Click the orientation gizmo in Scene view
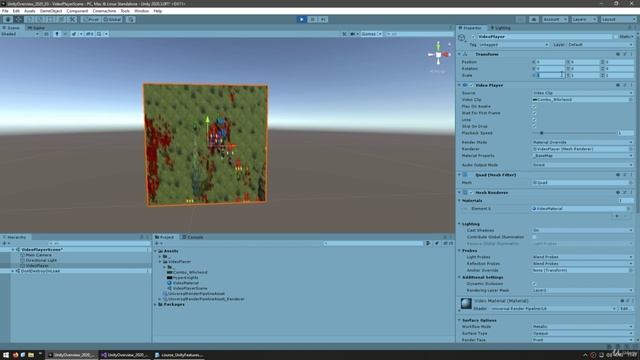 tap(438, 55)
